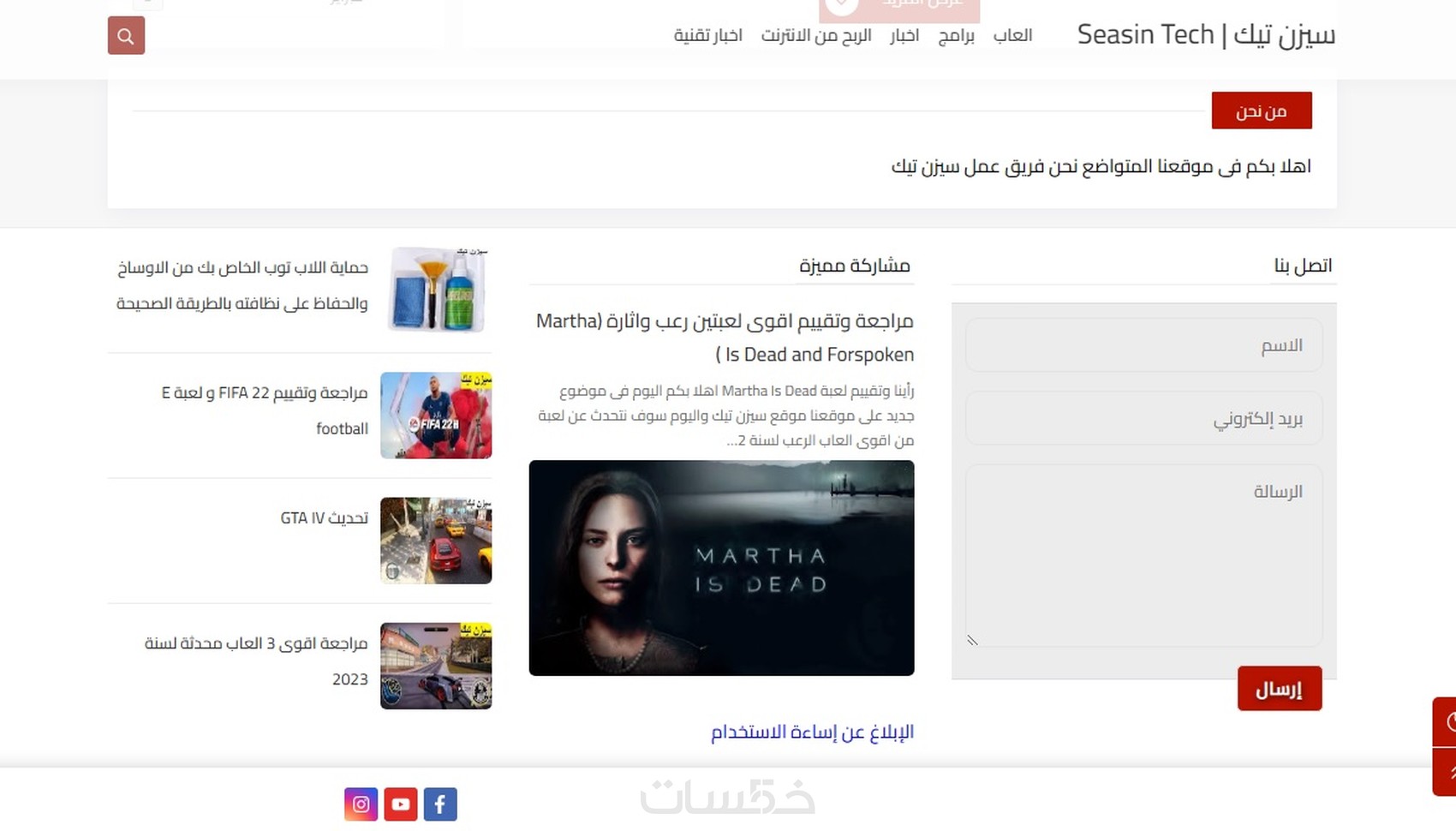The image size is (1456, 831).
Task: Click the بريد إلكتروني email field
Action: pos(1144,419)
